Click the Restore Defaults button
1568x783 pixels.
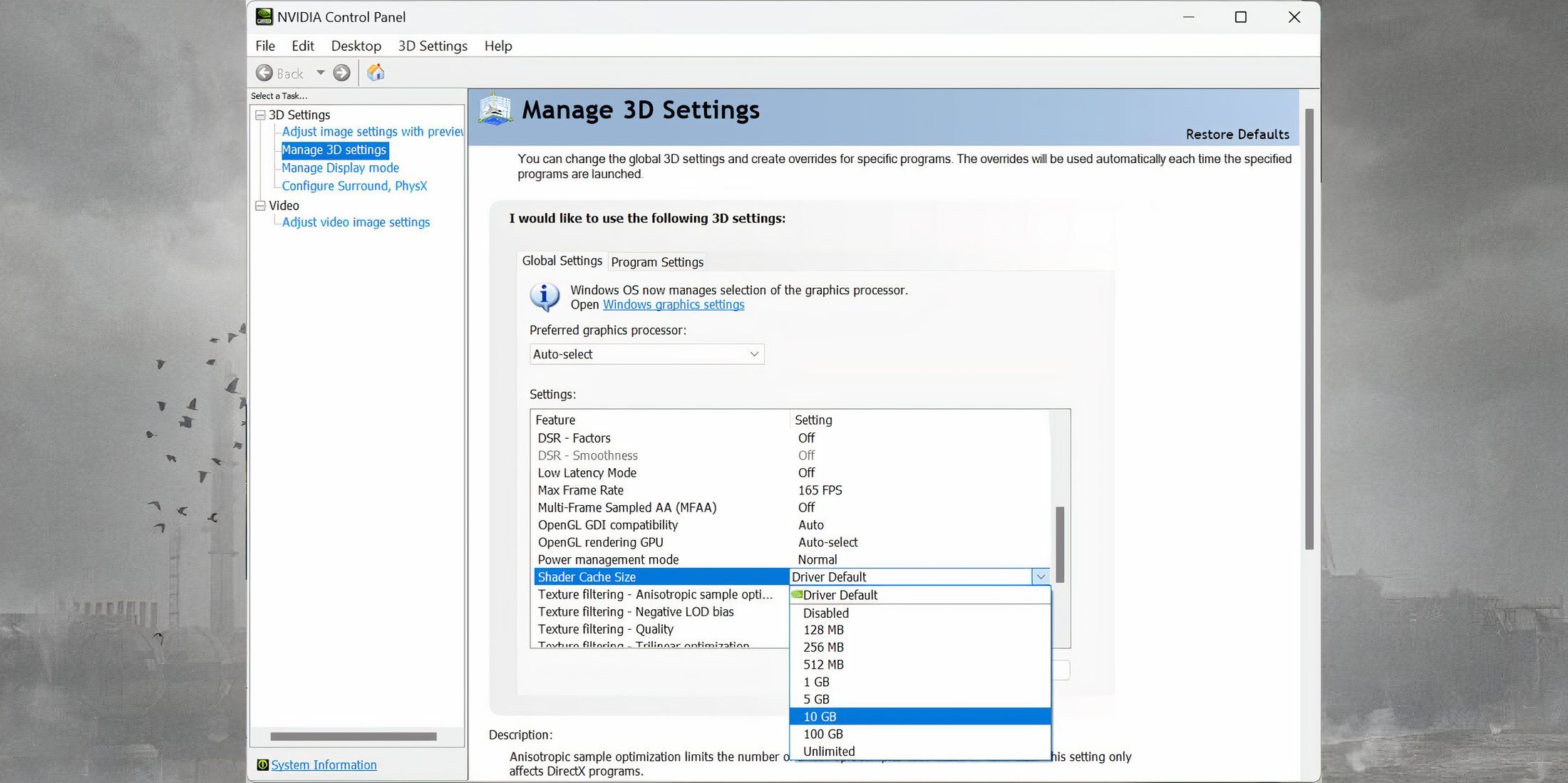[x=1237, y=134]
